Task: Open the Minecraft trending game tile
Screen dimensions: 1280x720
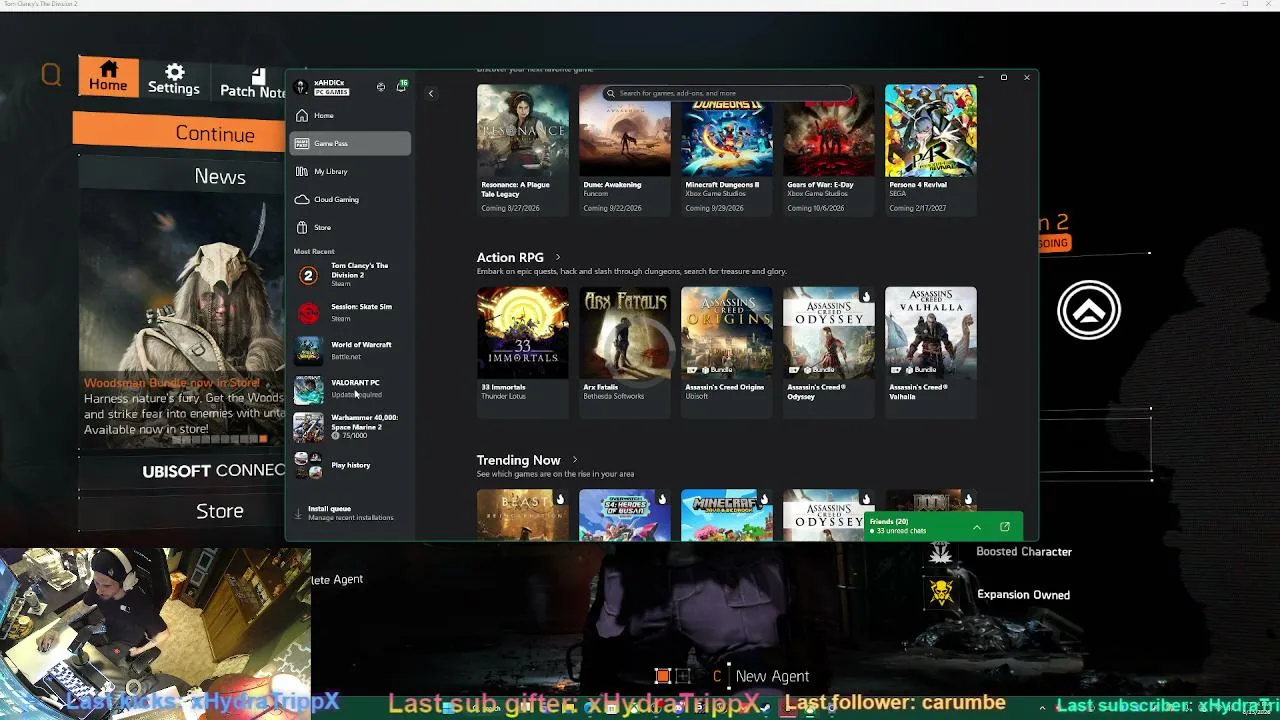Action: (x=727, y=515)
